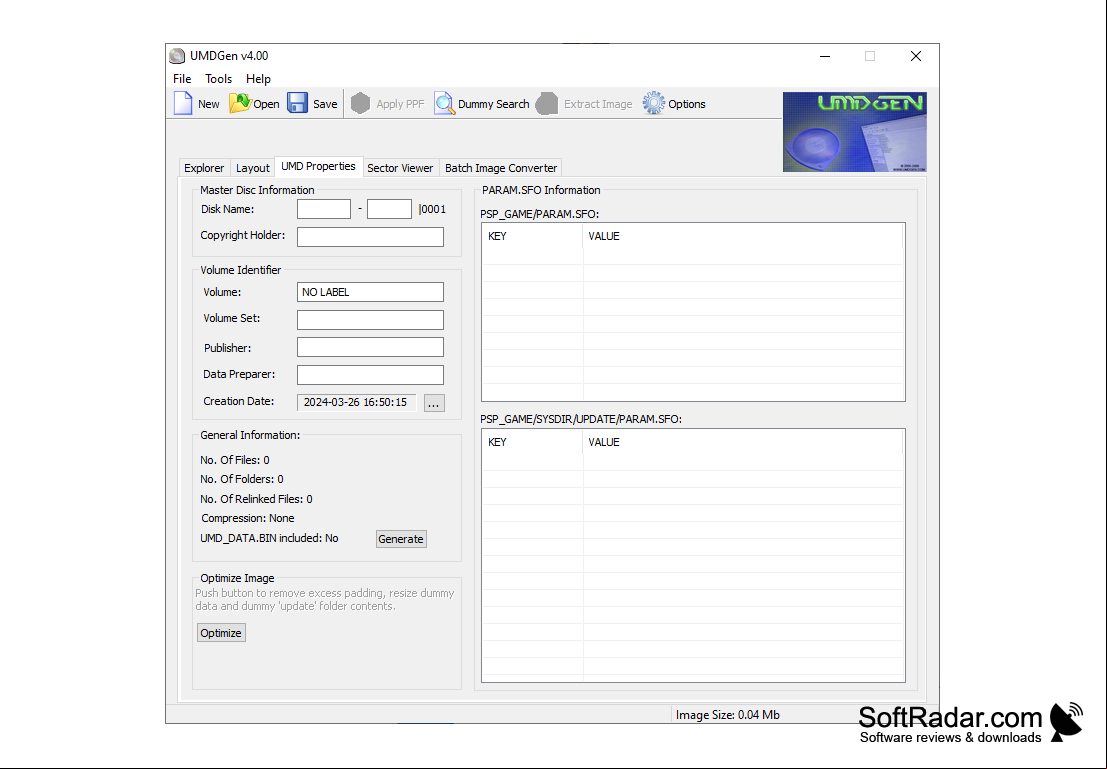
Task: Click the UMDGEN logo banner image
Action: [854, 132]
